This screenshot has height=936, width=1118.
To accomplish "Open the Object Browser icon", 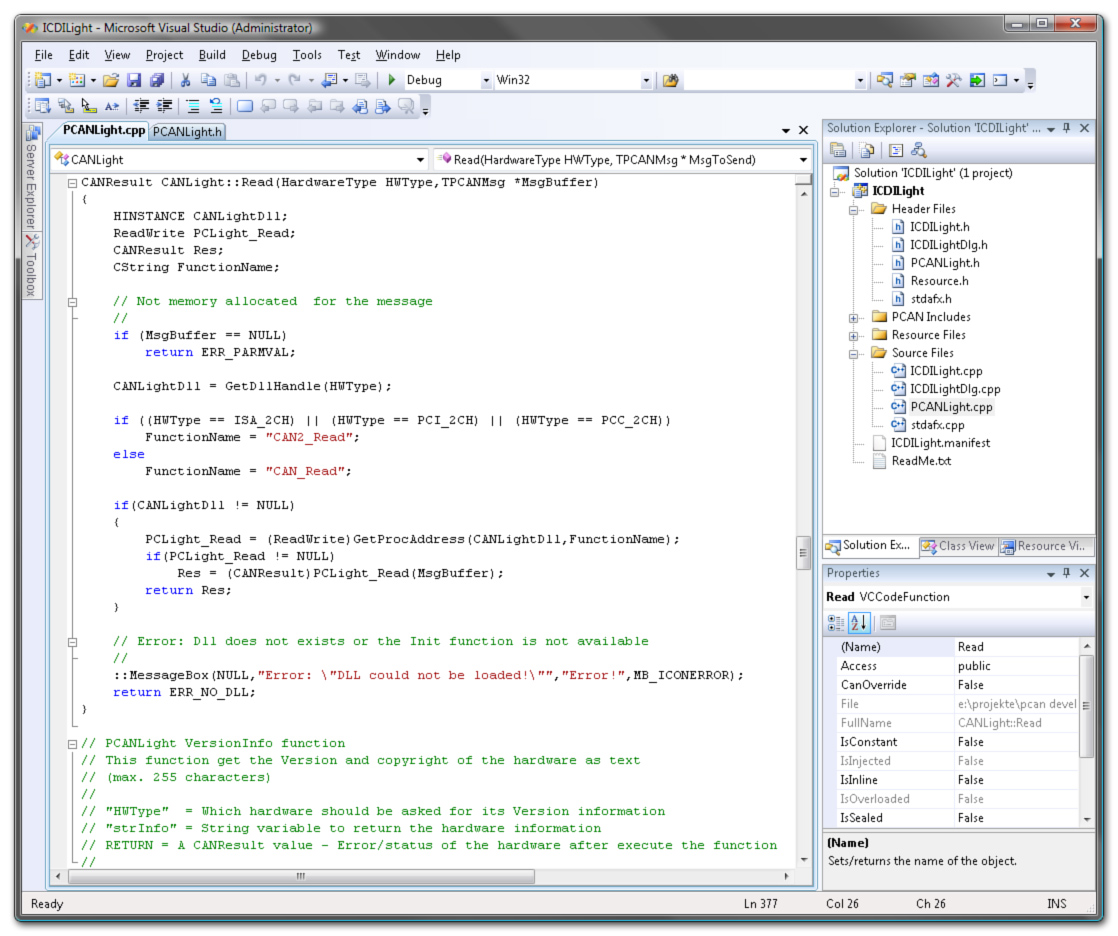I will pyautogui.click(x=930, y=80).
